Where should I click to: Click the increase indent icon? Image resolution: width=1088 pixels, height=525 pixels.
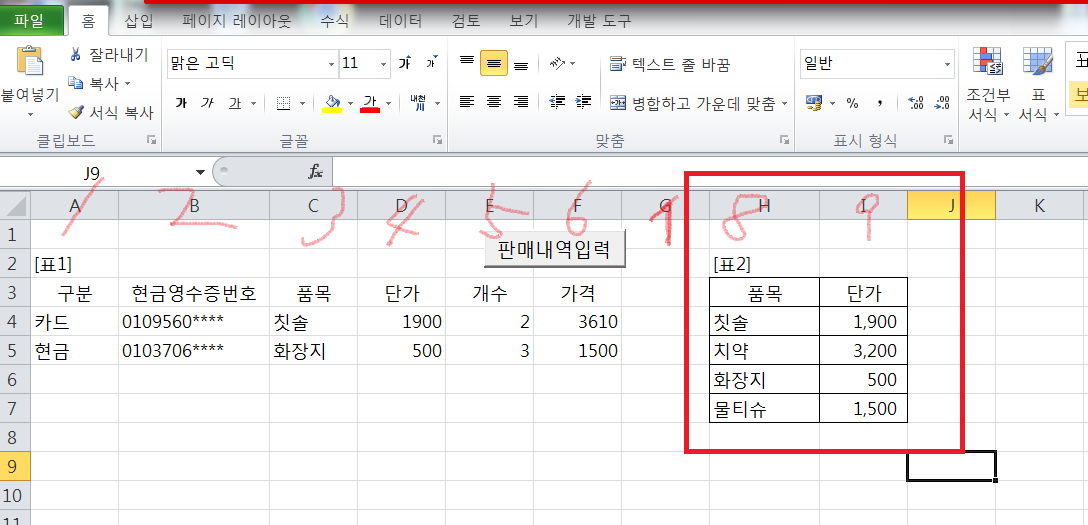[x=583, y=102]
